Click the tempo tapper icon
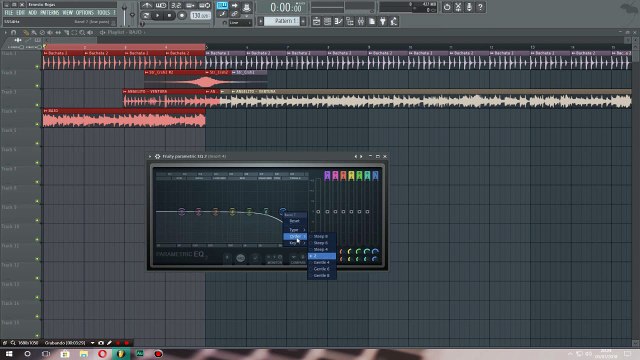This screenshot has height=360, width=640. (394, 21)
